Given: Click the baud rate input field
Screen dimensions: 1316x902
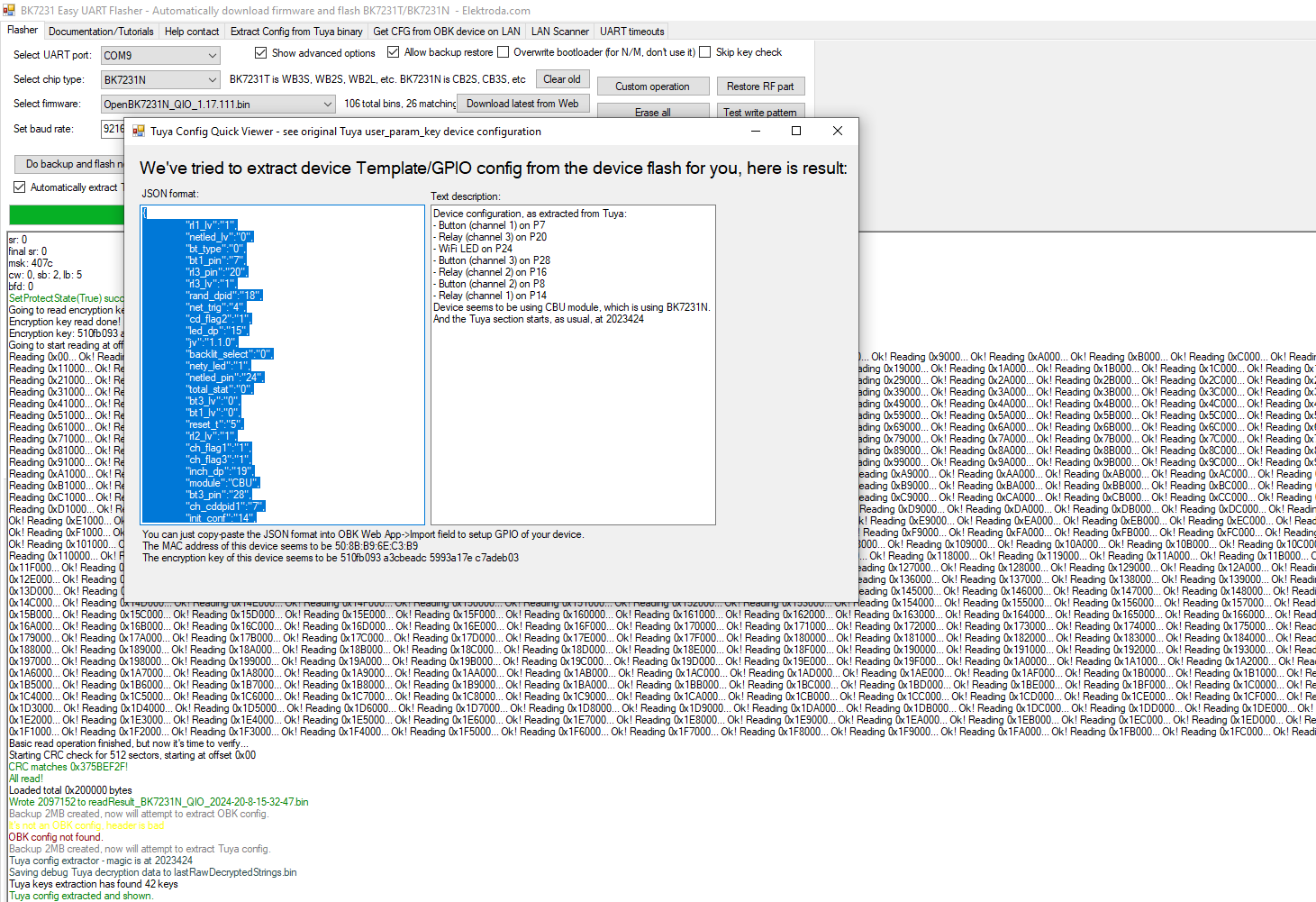Looking at the screenshot, I should pos(113,129).
